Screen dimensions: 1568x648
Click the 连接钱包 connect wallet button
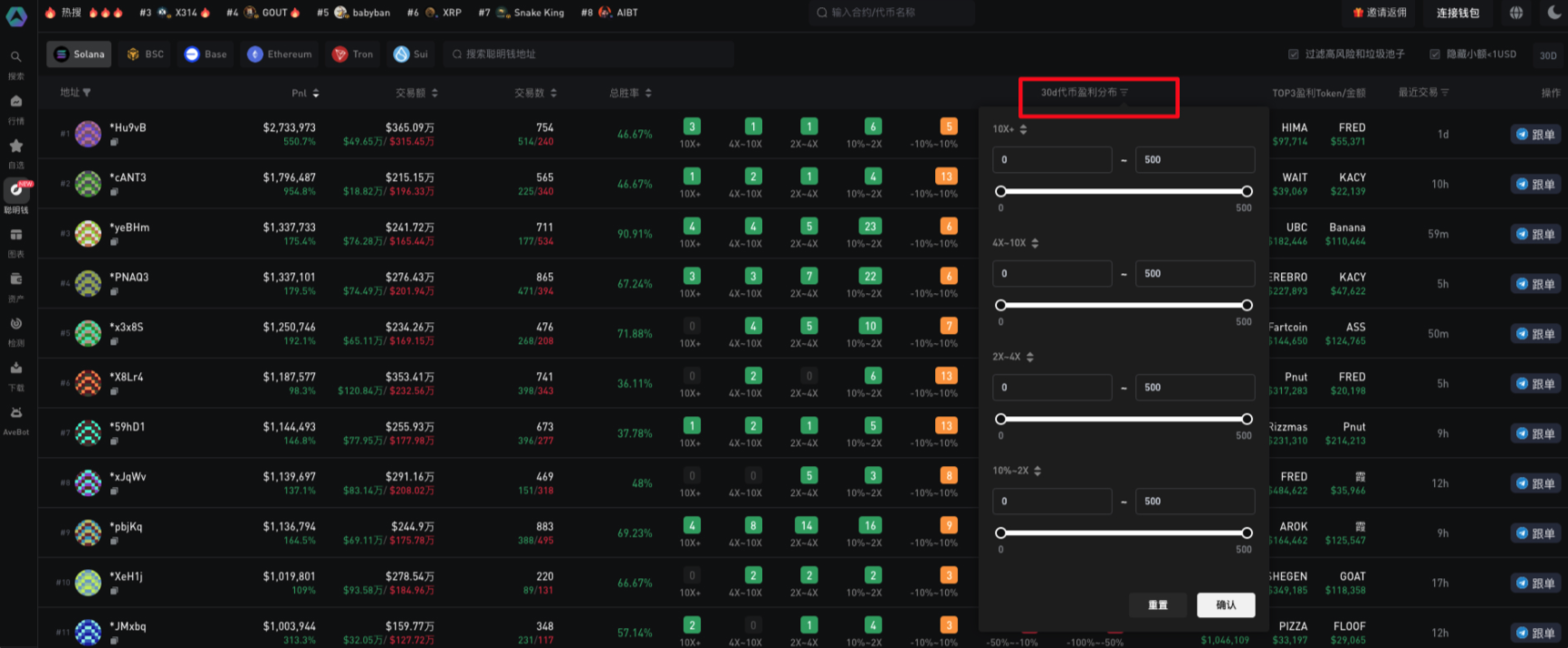click(1458, 13)
